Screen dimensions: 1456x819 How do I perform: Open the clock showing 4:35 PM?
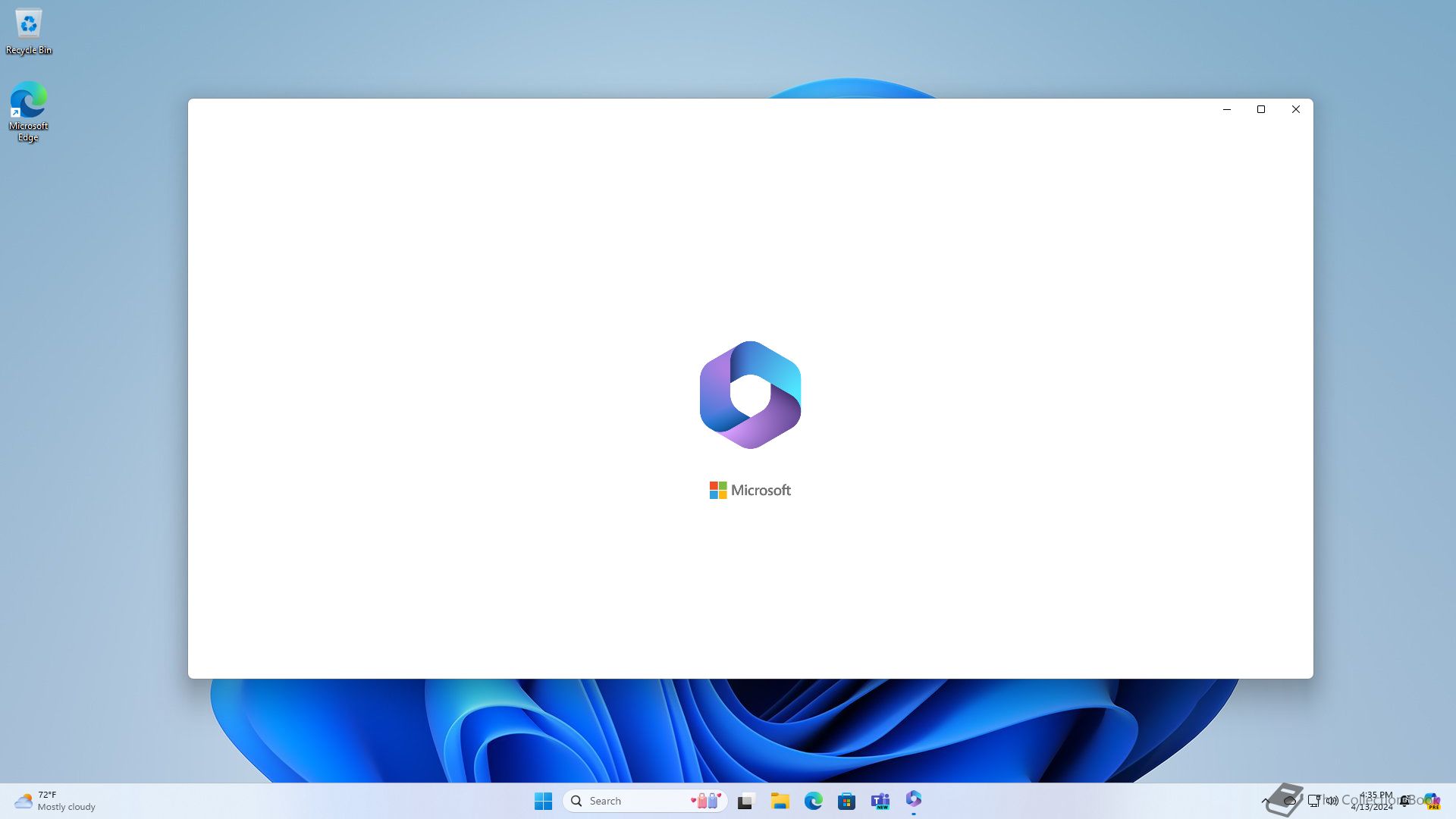(x=1372, y=801)
